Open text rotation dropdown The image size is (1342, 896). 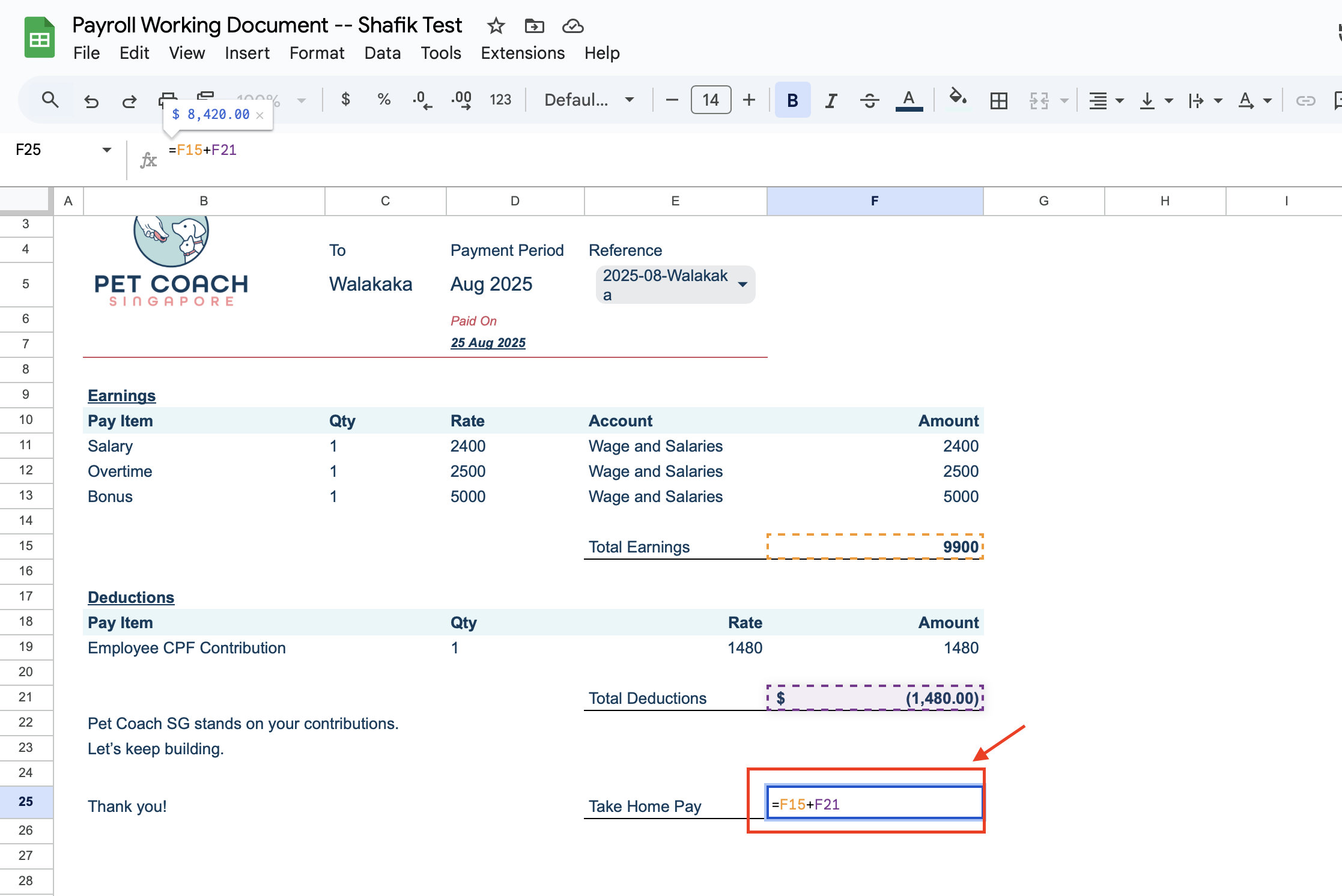[1254, 100]
